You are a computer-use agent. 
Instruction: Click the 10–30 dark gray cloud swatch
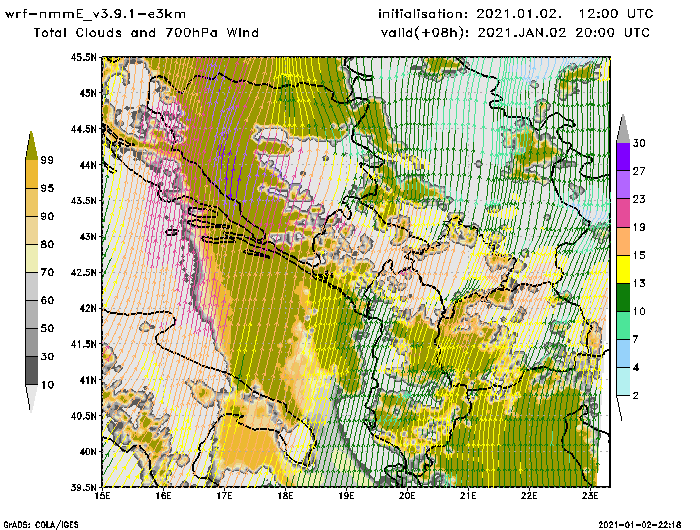(31, 371)
